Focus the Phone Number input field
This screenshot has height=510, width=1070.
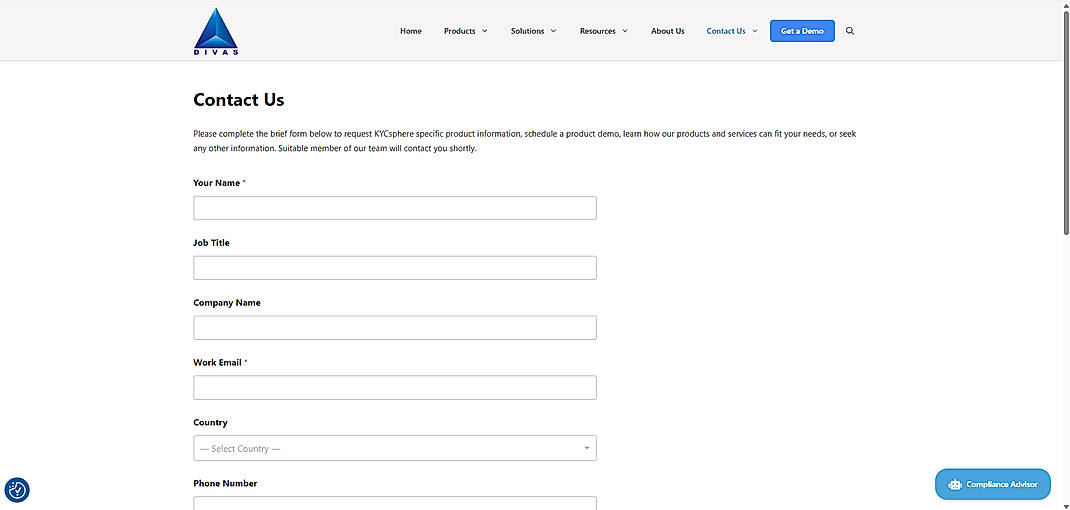click(395, 503)
